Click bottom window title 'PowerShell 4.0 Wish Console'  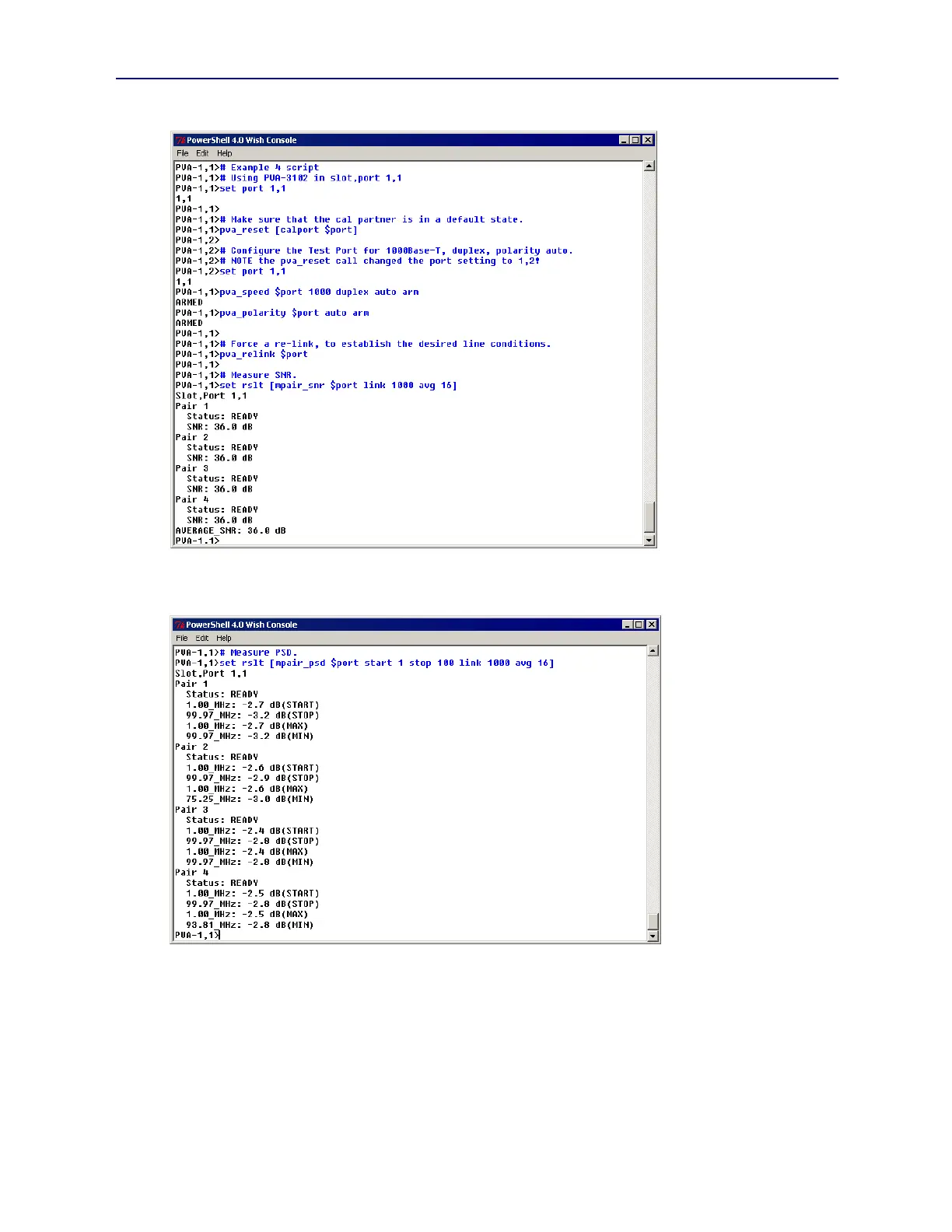(242, 625)
